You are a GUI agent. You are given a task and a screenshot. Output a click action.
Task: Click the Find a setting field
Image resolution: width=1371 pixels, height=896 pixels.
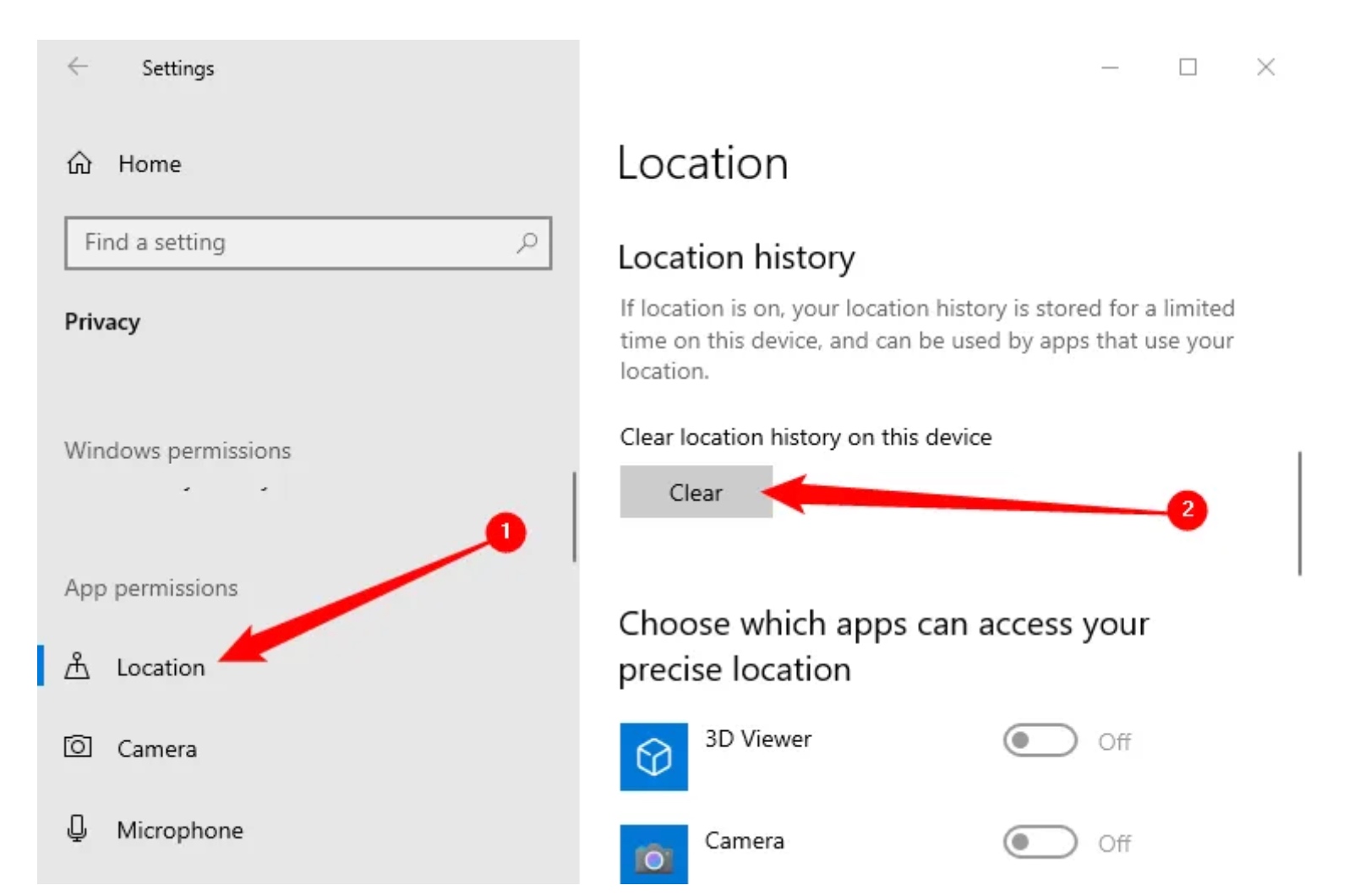tap(309, 243)
